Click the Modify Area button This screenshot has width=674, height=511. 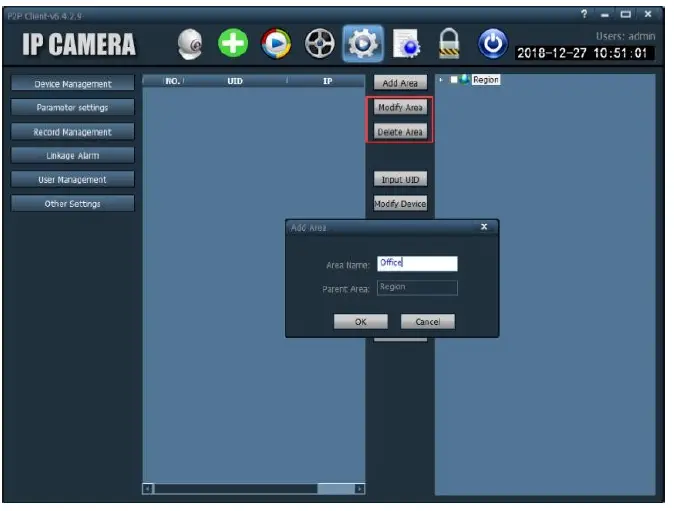click(x=400, y=107)
